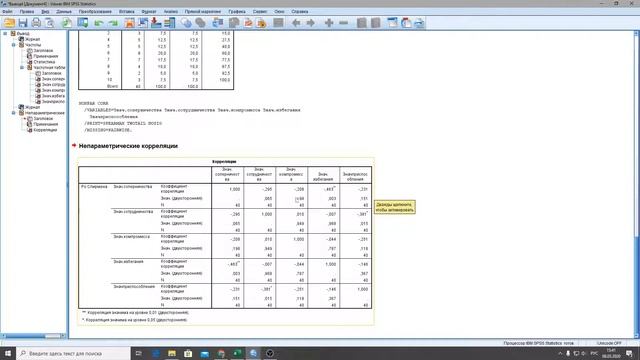Open the Файл menu

(x=7, y=11)
